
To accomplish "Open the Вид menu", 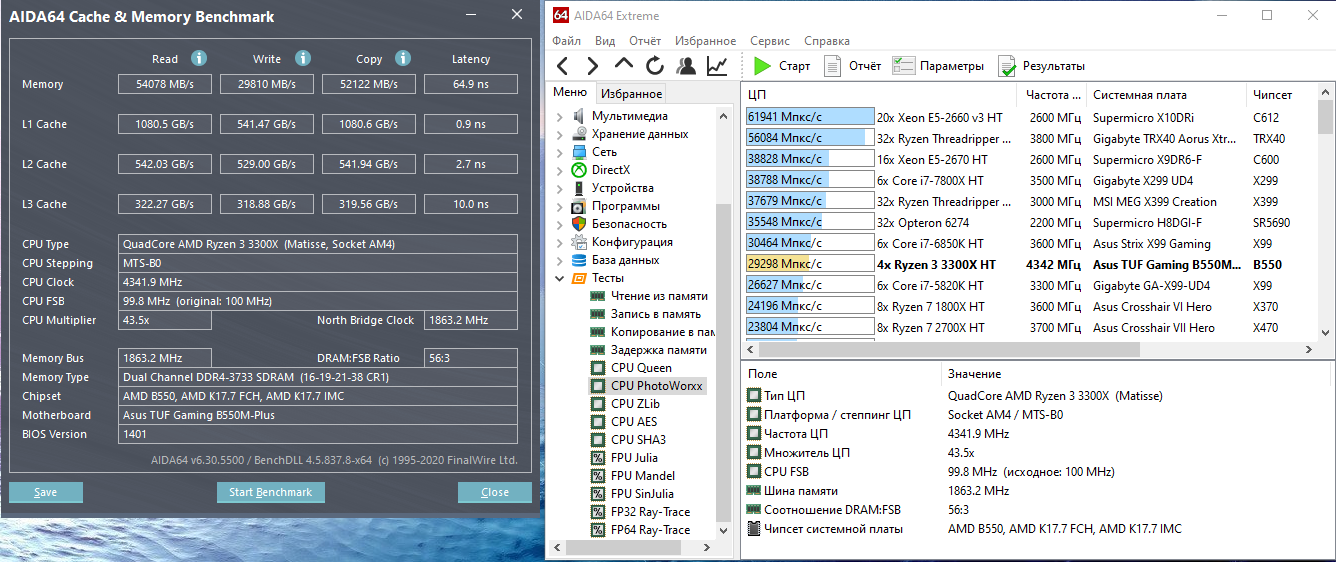I will coord(605,41).
